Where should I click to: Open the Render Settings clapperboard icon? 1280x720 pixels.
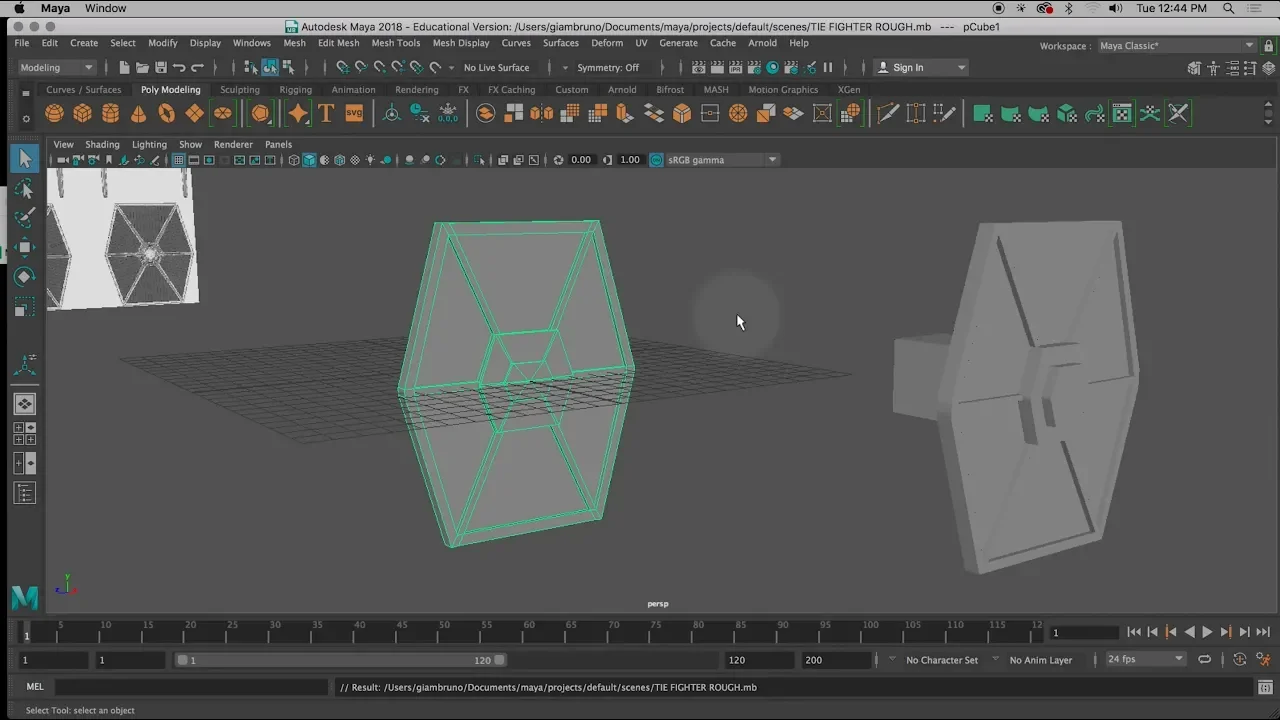click(x=754, y=67)
